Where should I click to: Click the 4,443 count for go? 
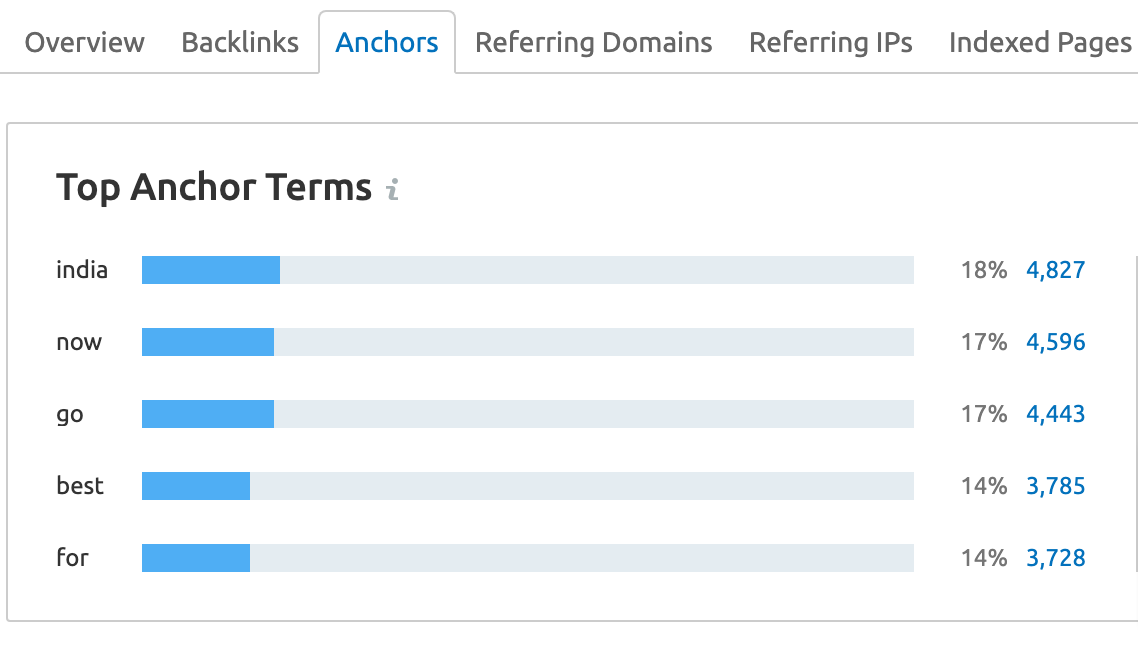1056,413
